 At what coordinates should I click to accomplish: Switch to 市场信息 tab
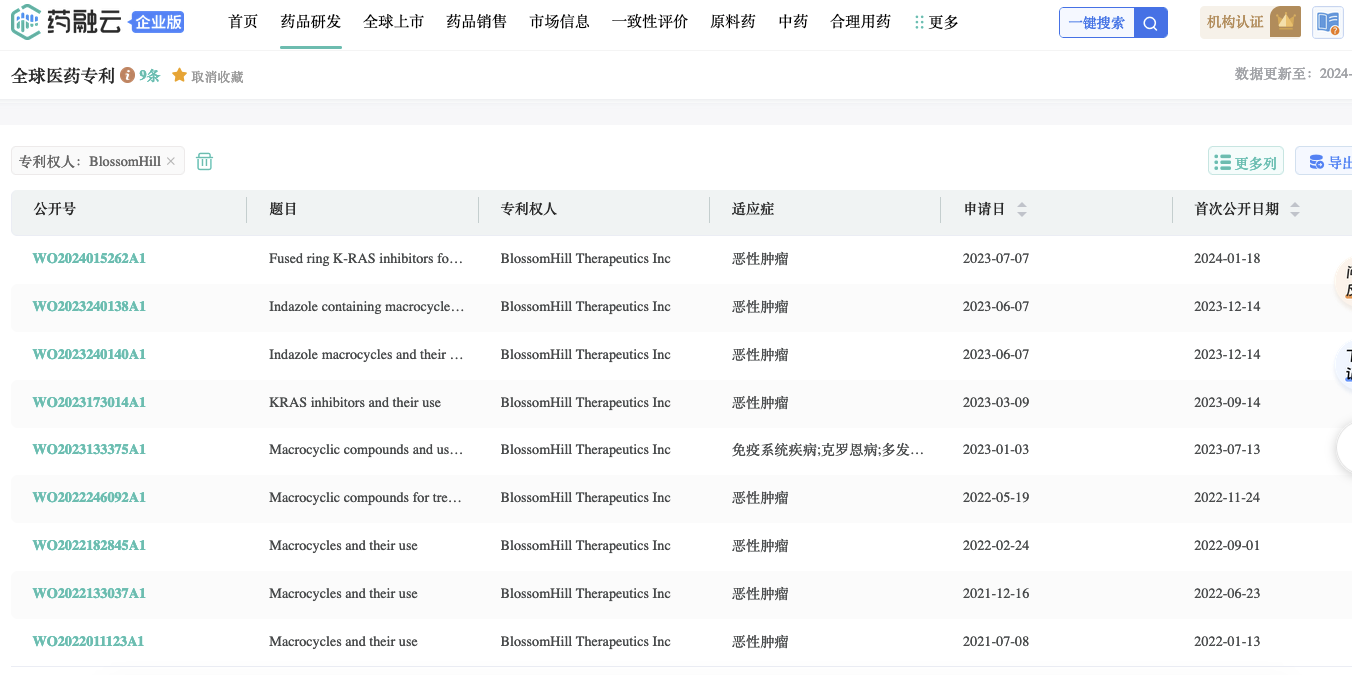coord(560,22)
